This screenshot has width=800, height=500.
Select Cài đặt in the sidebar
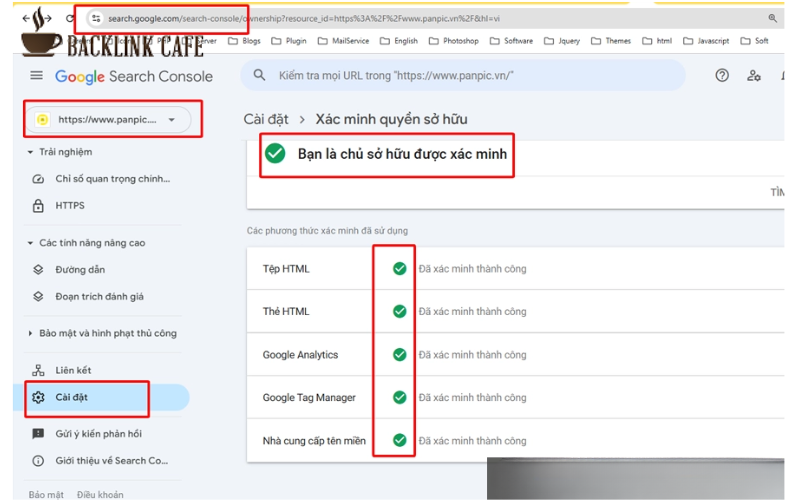pos(101,397)
